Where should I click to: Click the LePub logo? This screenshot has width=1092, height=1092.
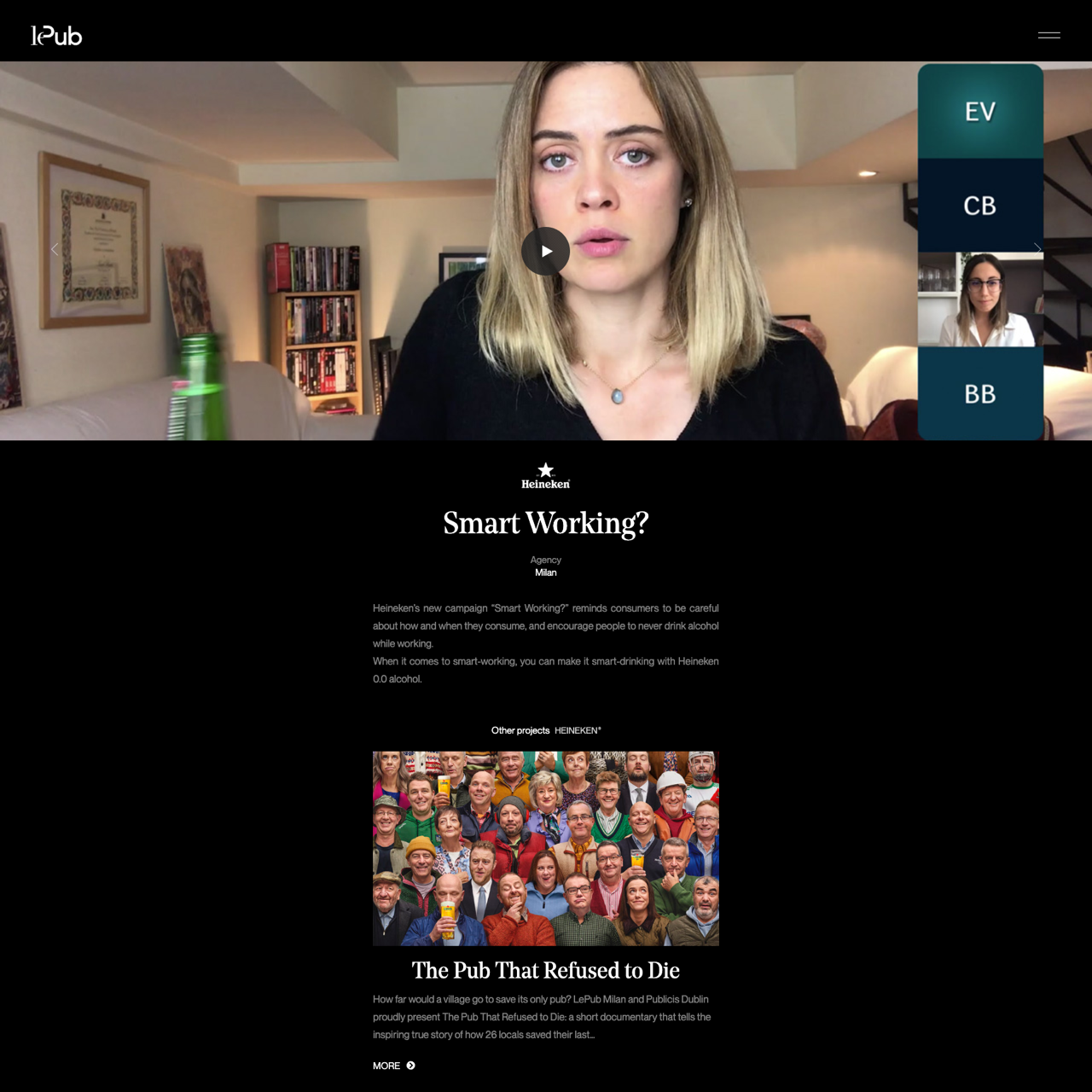56,36
